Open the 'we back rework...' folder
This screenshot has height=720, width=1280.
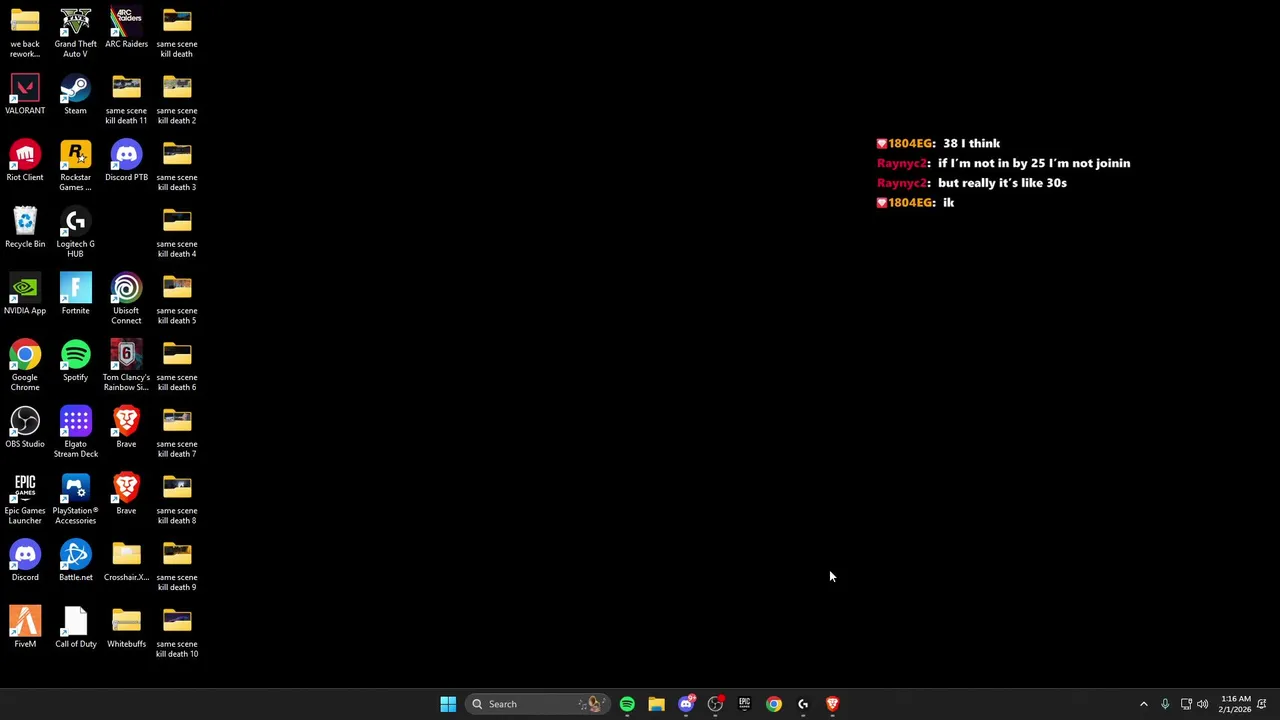25,32
